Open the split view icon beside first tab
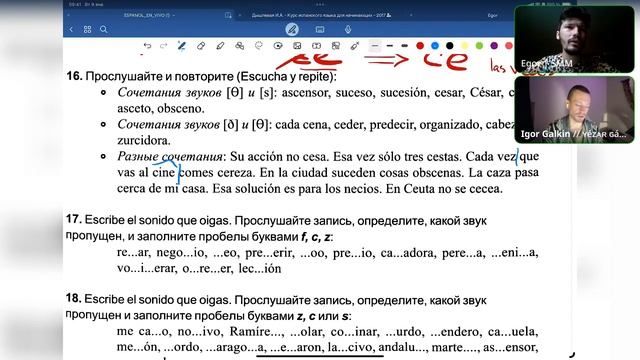The height and width of the screenshot is (360, 640). coord(228,15)
